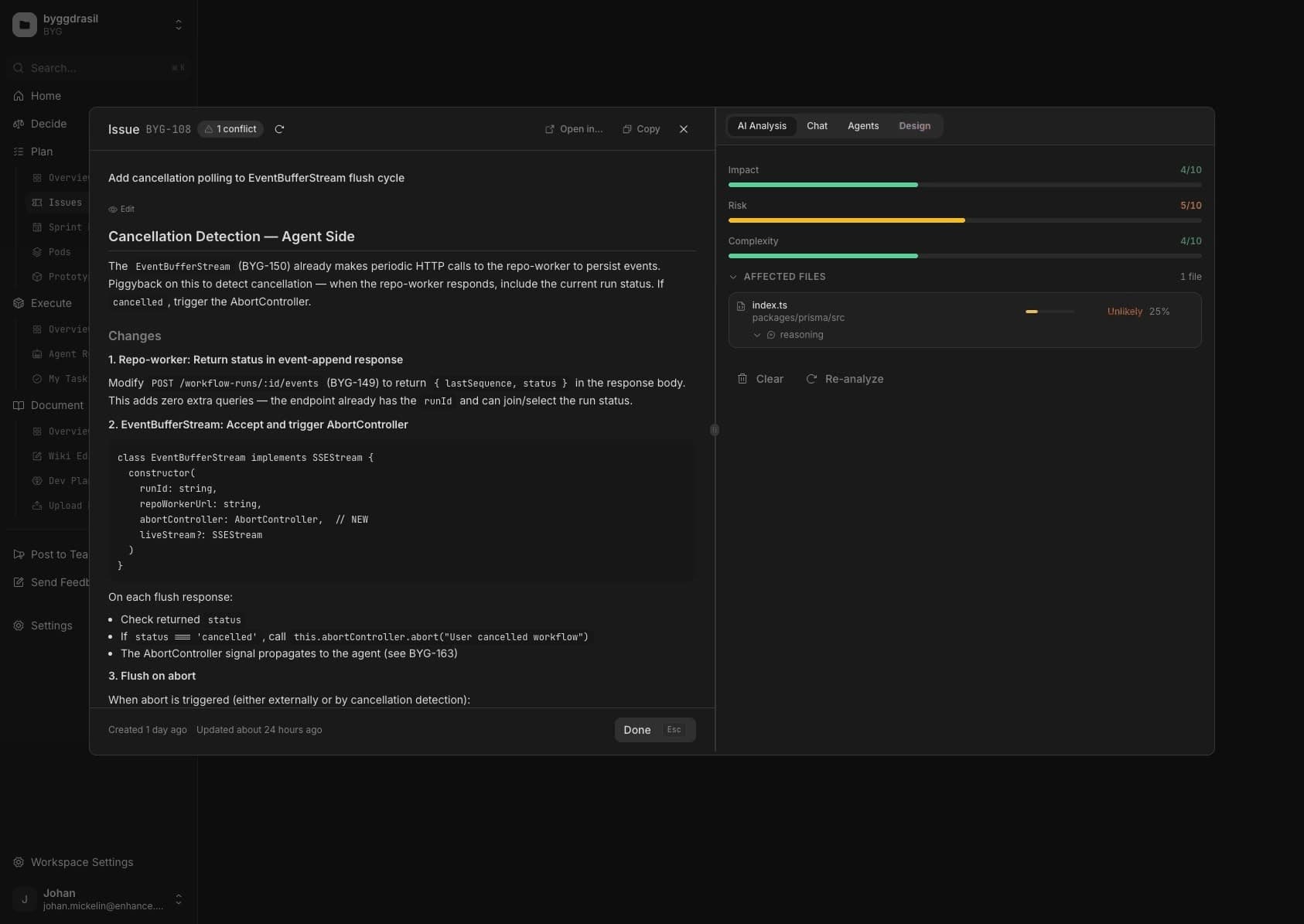Open Settings from the sidebar gear

(x=19, y=626)
